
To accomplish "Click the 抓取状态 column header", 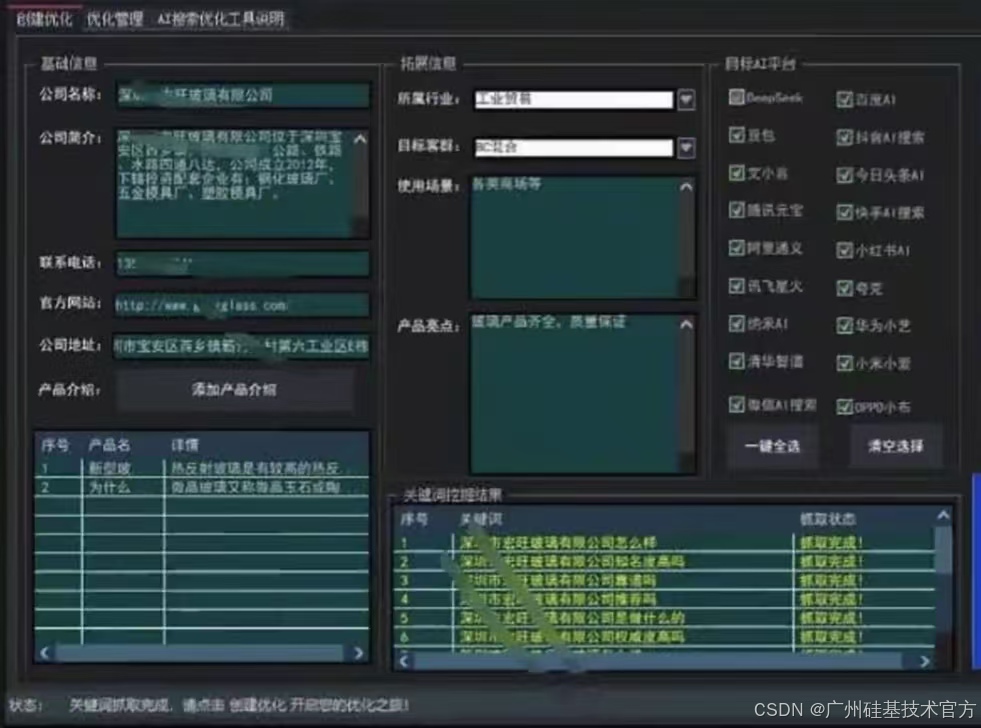I will (x=827, y=519).
